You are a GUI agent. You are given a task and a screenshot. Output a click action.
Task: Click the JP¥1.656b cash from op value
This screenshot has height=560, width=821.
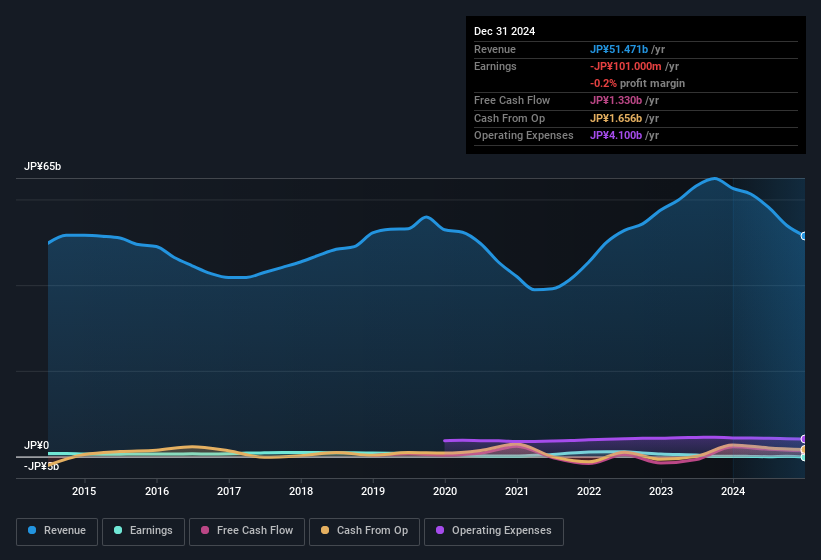click(616, 118)
